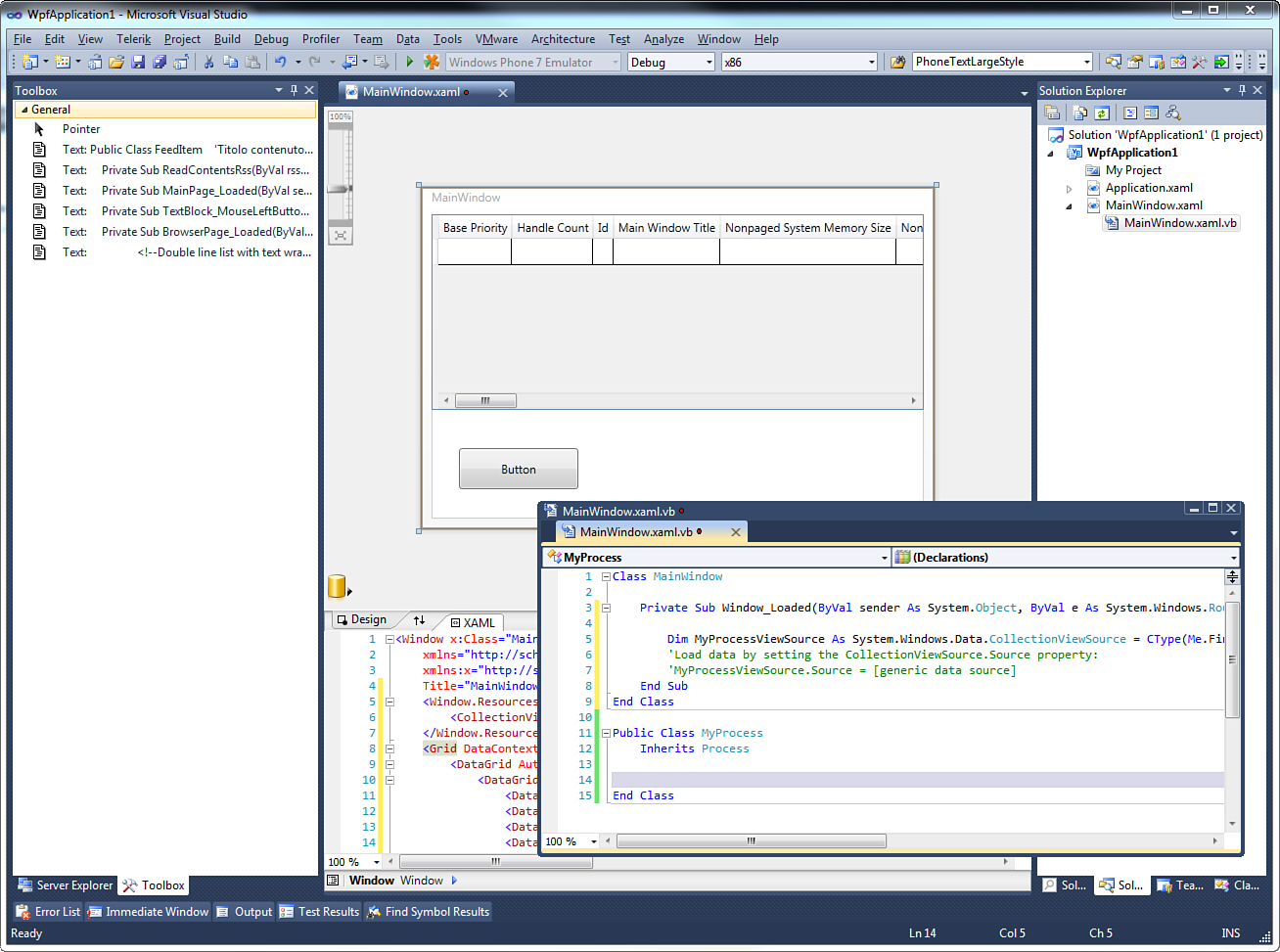Click the orange flower icon beside play
The height and width of the screenshot is (952, 1280).
tap(432, 62)
